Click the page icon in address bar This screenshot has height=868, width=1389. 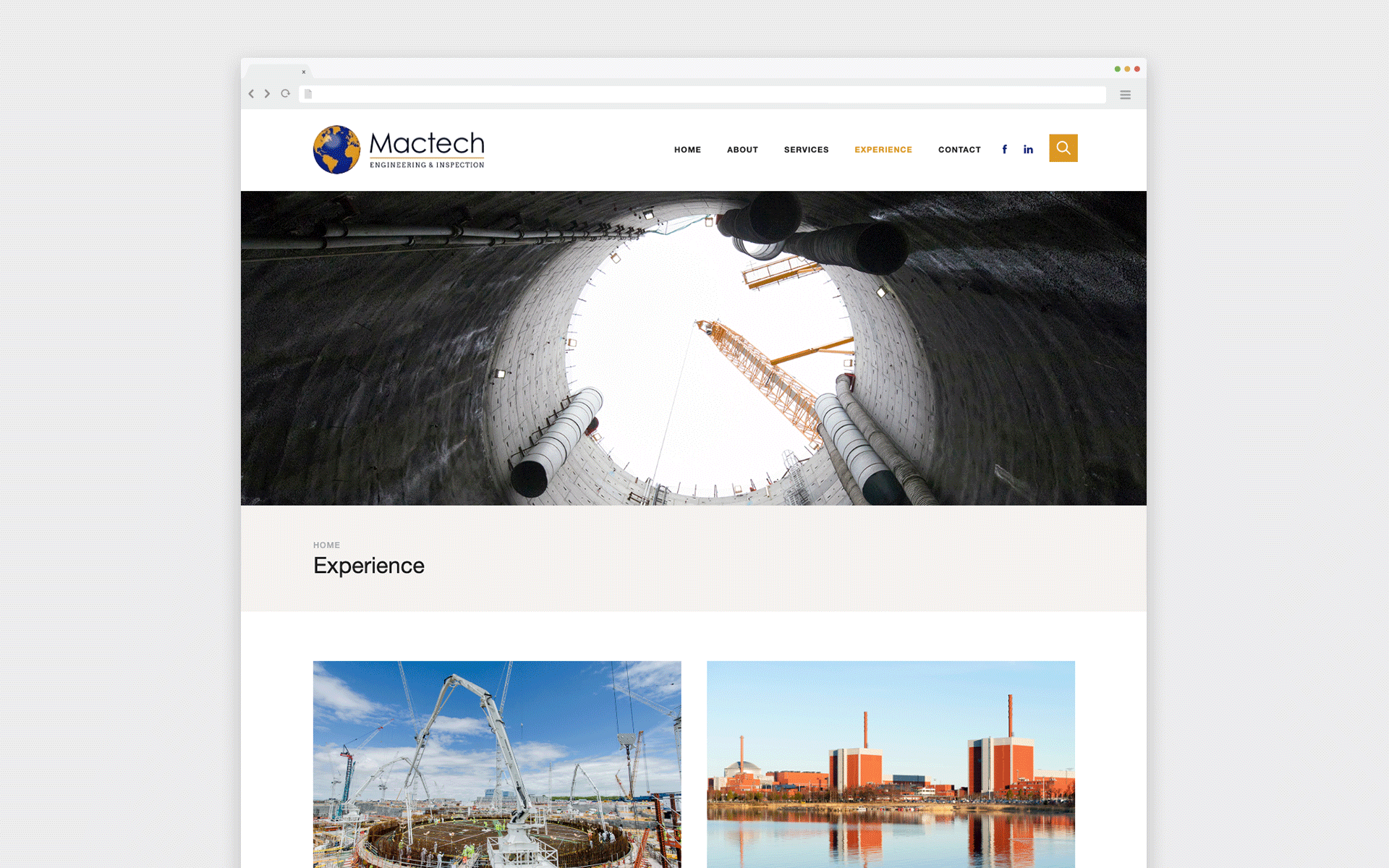click(308, 94)
